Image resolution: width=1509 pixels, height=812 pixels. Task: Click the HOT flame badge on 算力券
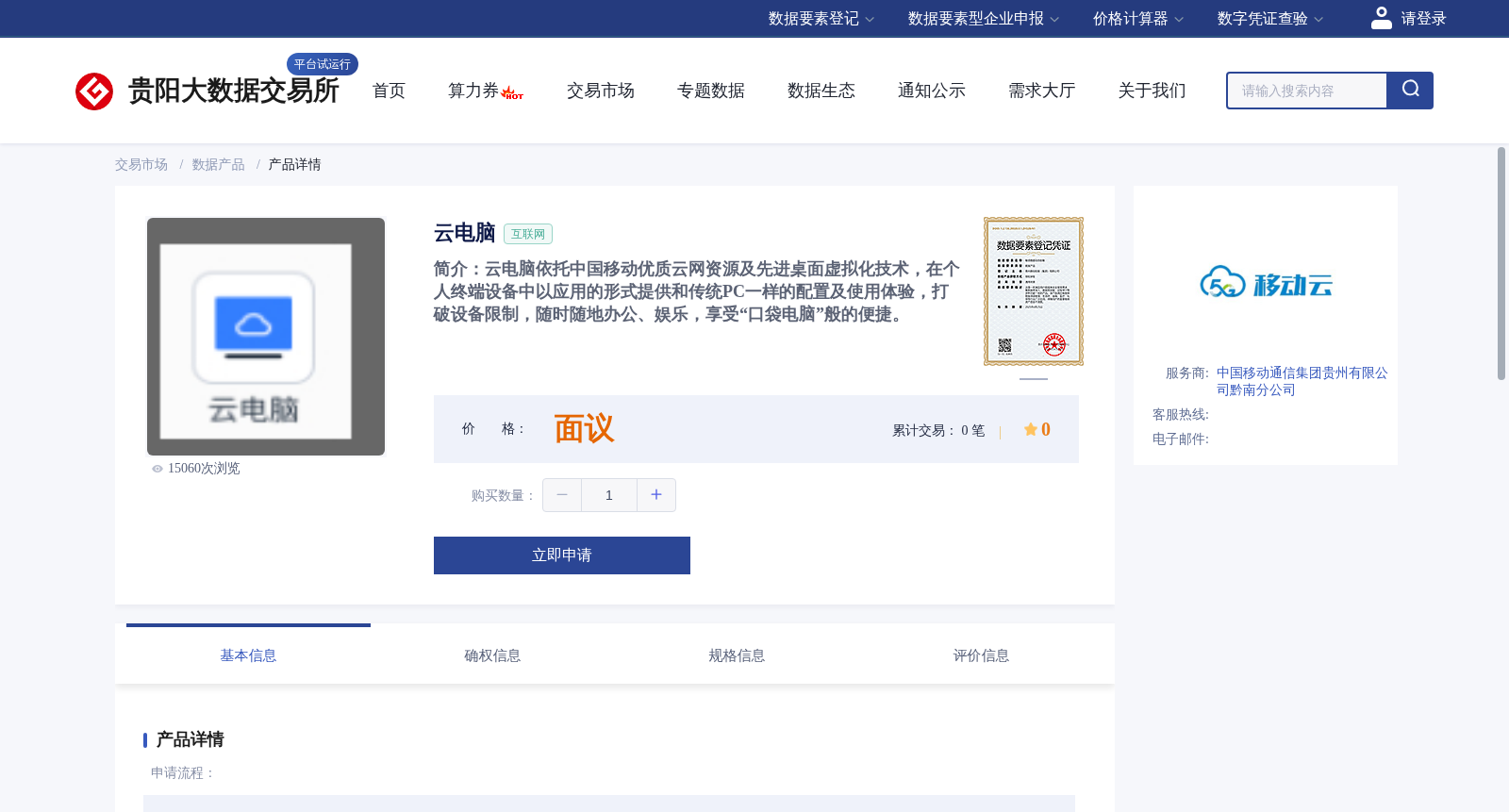513,93
